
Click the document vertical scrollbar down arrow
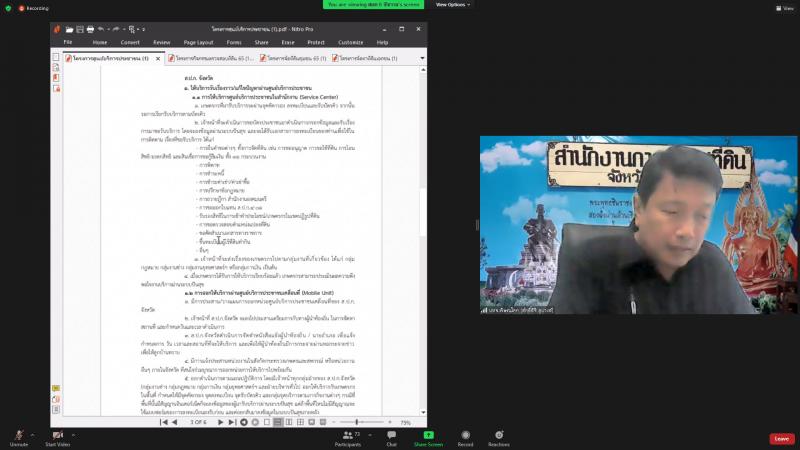[x=422, y=412]
